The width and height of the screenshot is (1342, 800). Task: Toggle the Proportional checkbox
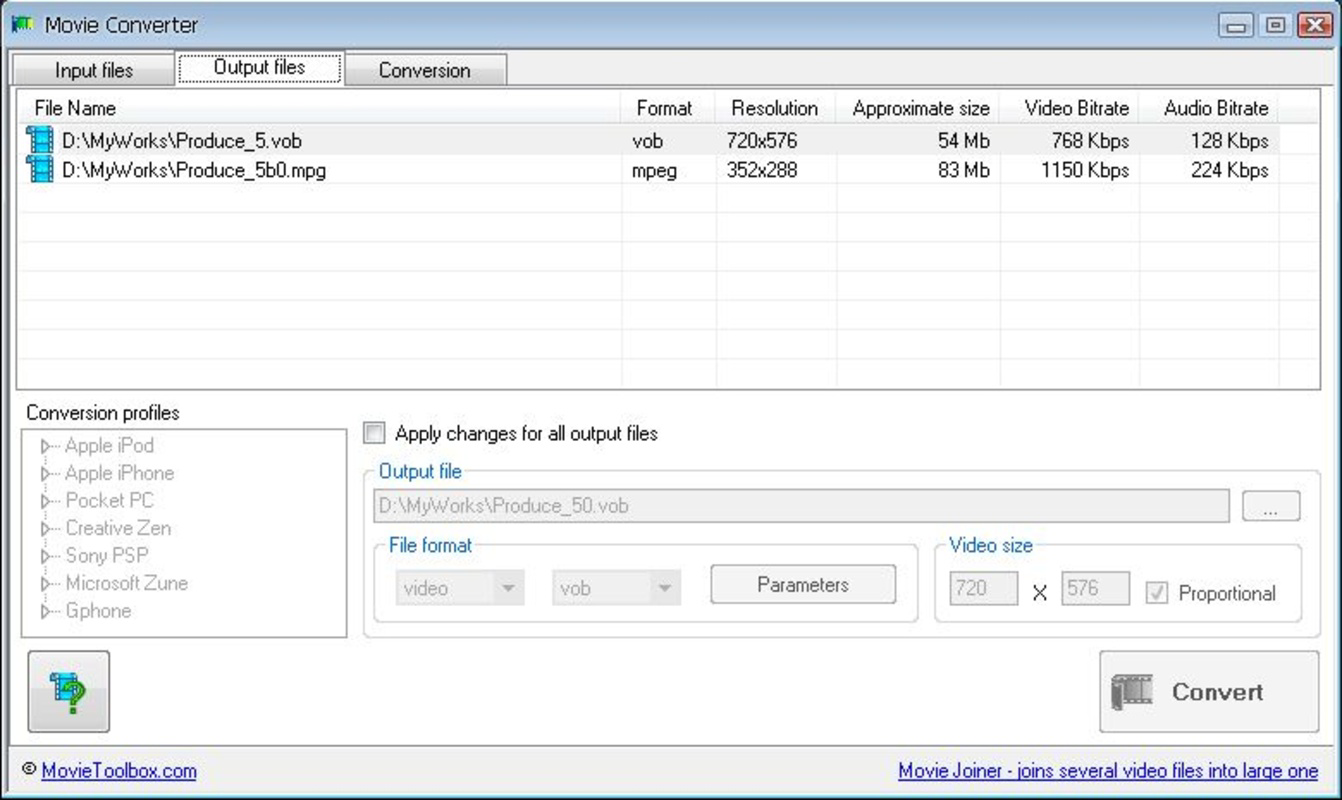click(1157, 593)
